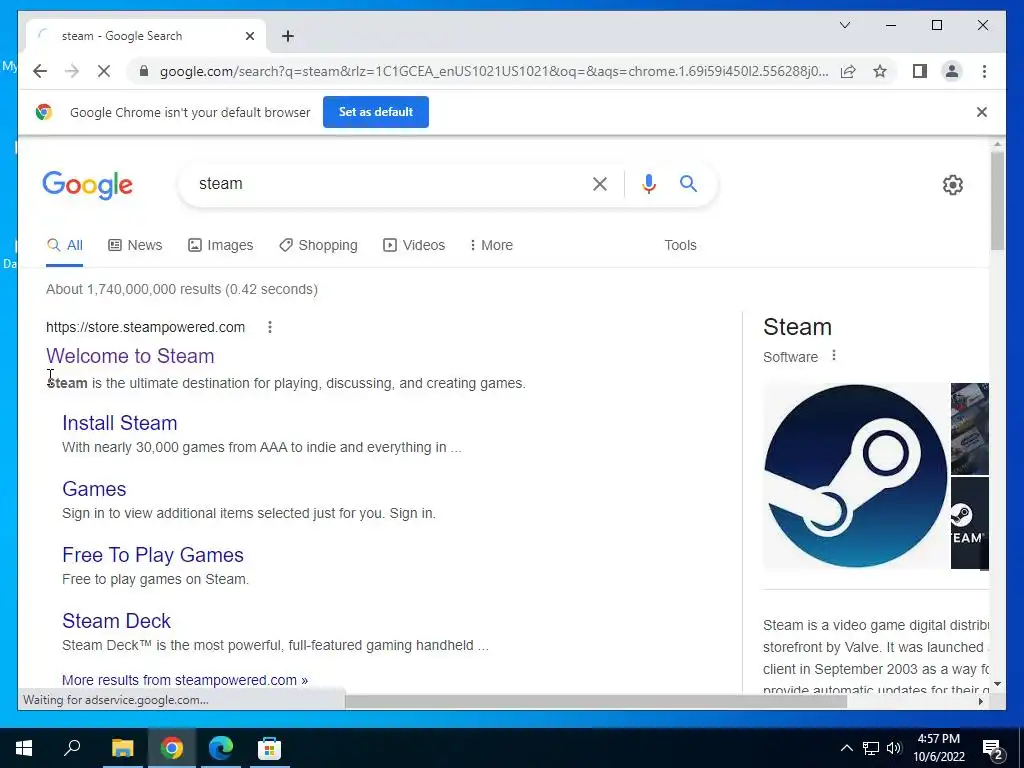Open the search Tools options
Screen dimensions: 1024x768
tap(680, 246)
